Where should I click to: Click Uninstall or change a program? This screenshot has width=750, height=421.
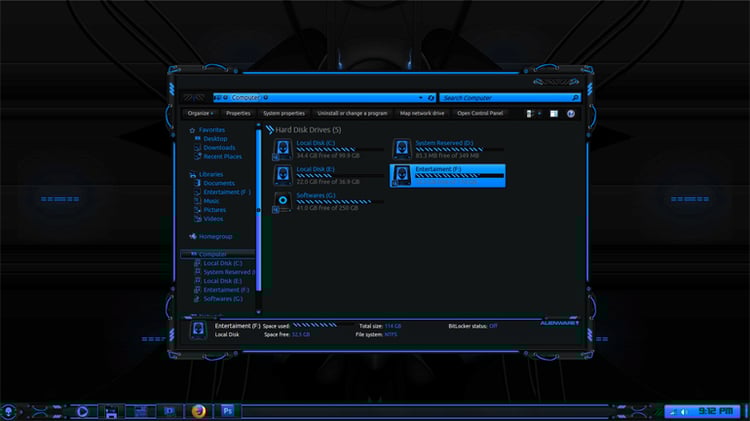[352, 113]
